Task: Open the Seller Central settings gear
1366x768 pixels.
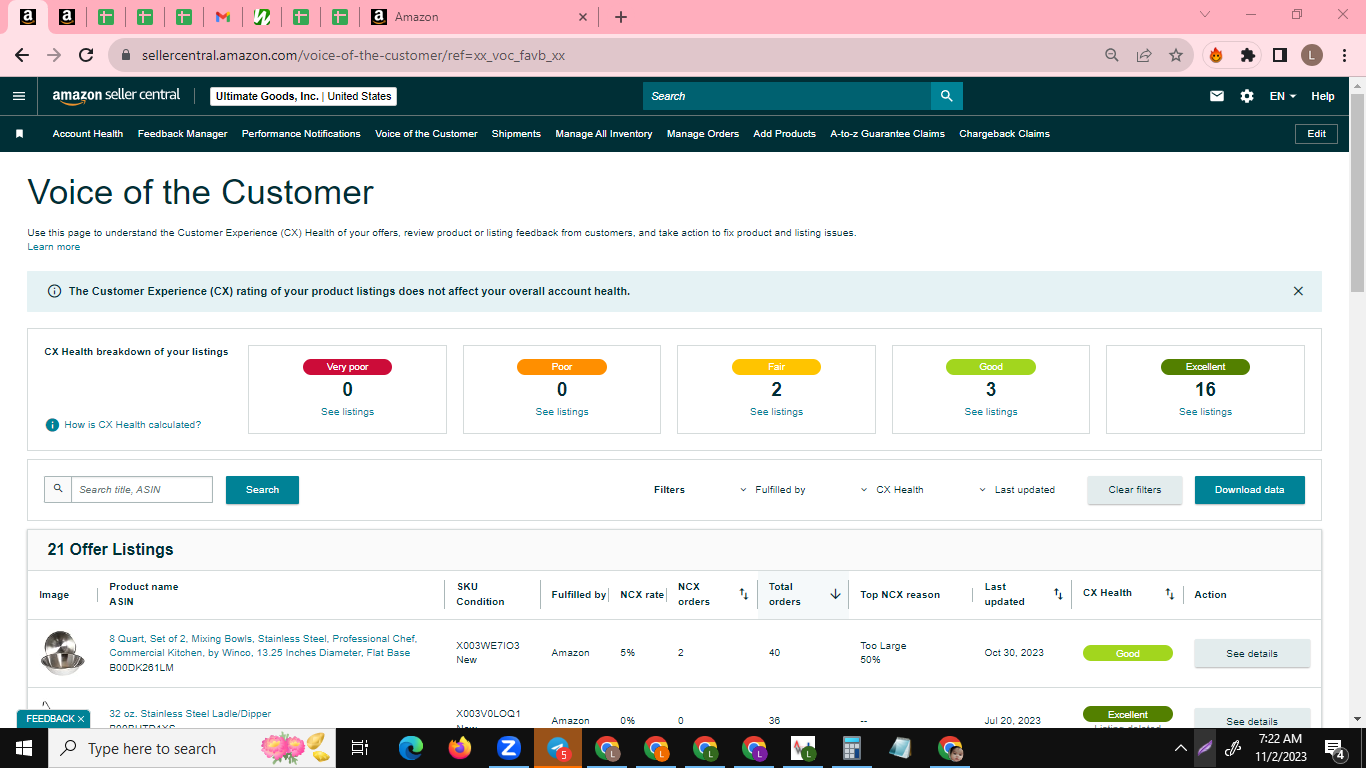Action: point(1247,96)
